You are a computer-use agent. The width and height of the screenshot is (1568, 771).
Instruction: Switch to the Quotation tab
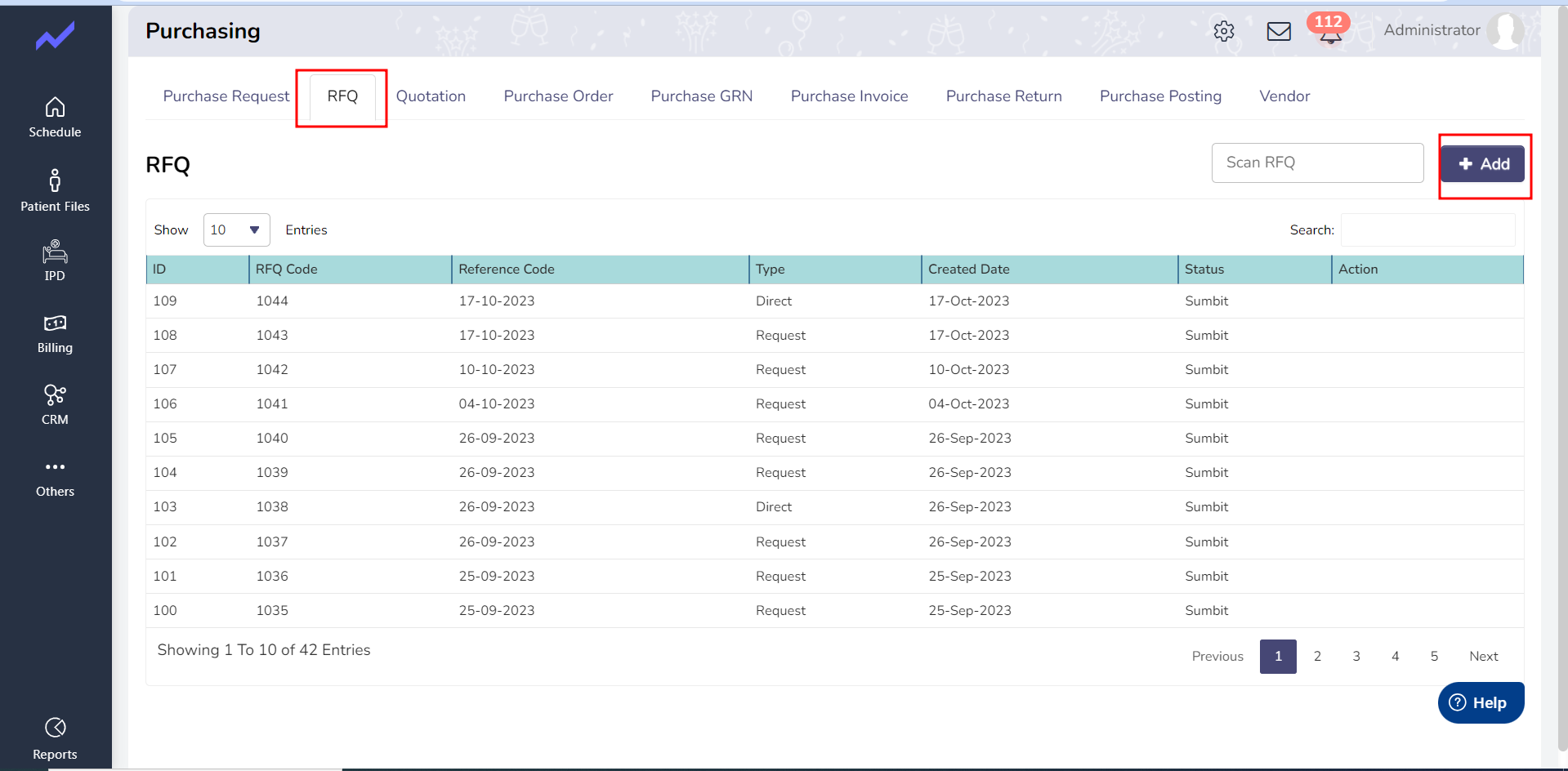(431, 96)
